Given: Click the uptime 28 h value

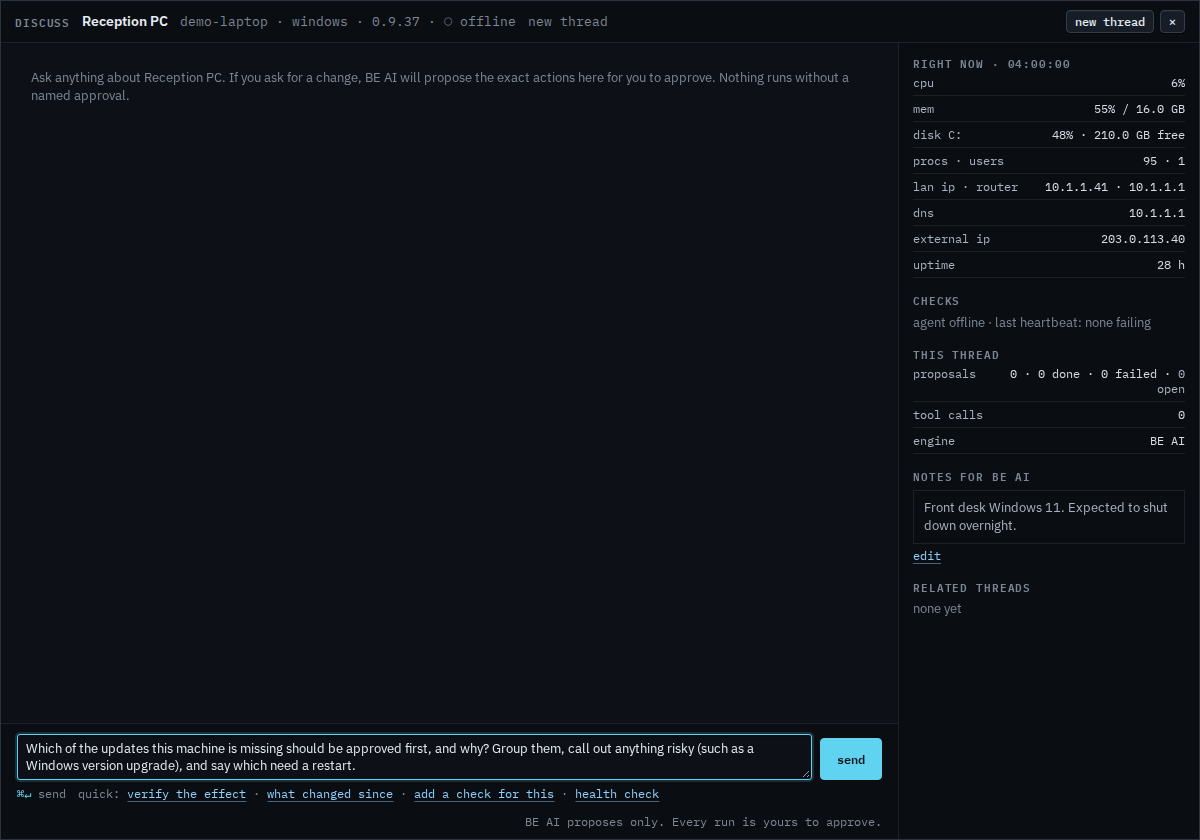Looking at the screenshot, I should pyautogui.click(x=1171, y=265).
